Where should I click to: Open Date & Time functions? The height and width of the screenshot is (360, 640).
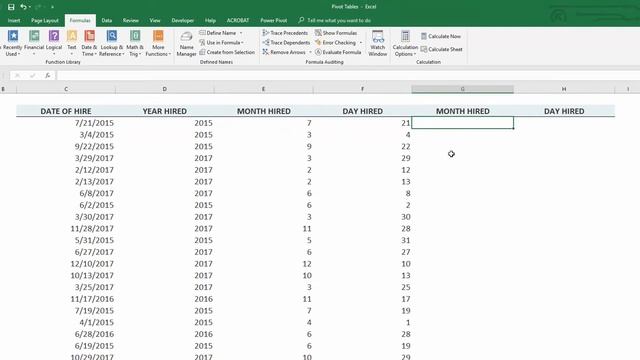[89, 43]
